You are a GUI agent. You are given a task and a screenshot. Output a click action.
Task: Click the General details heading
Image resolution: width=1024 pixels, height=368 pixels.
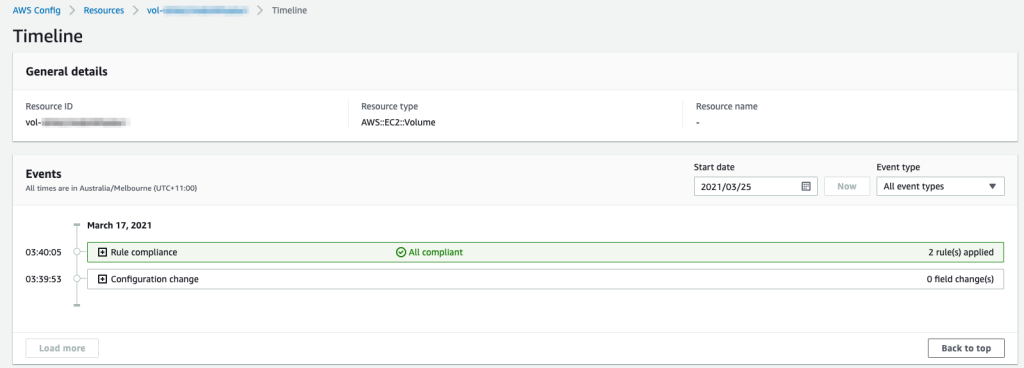[x=67, y=72]
